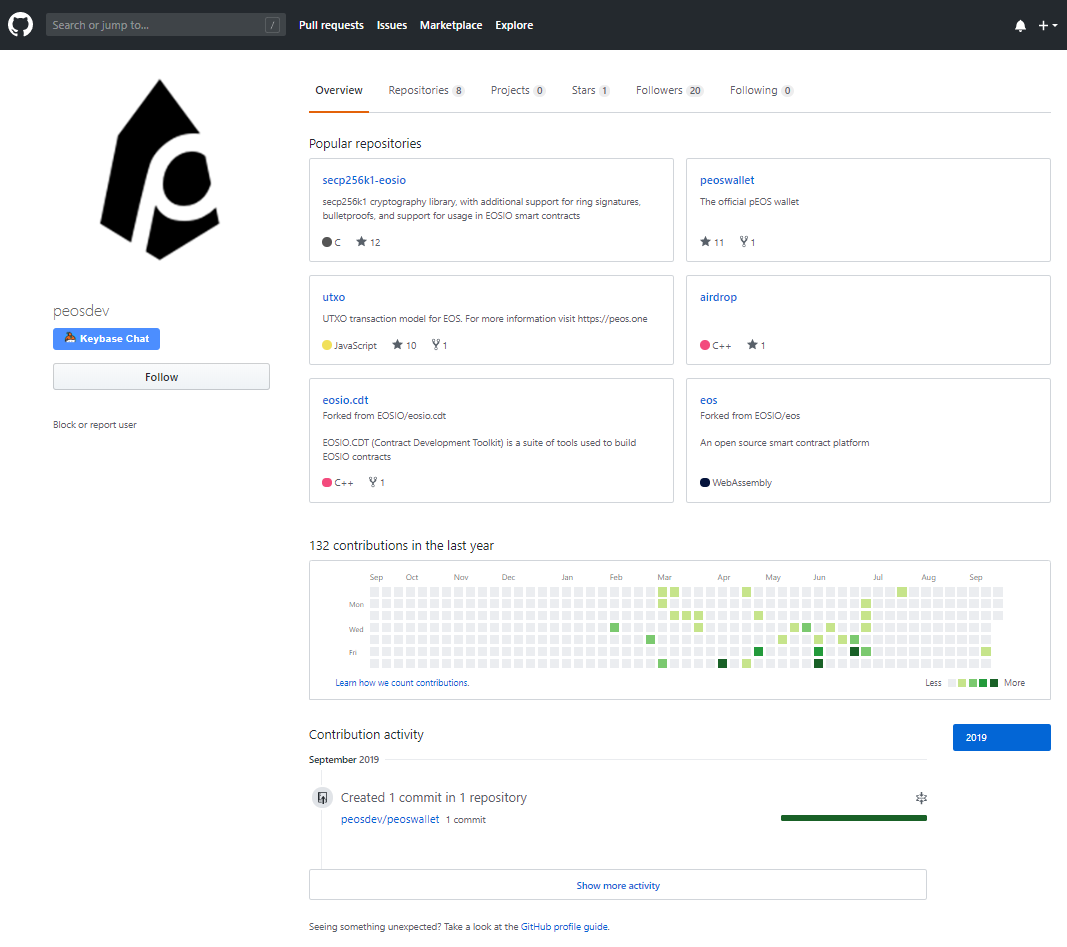The height and width of the screenshot is (947, 1067).
Task: Click the pink C++ dot on eosio.cdt card
Action: [327, 482]
